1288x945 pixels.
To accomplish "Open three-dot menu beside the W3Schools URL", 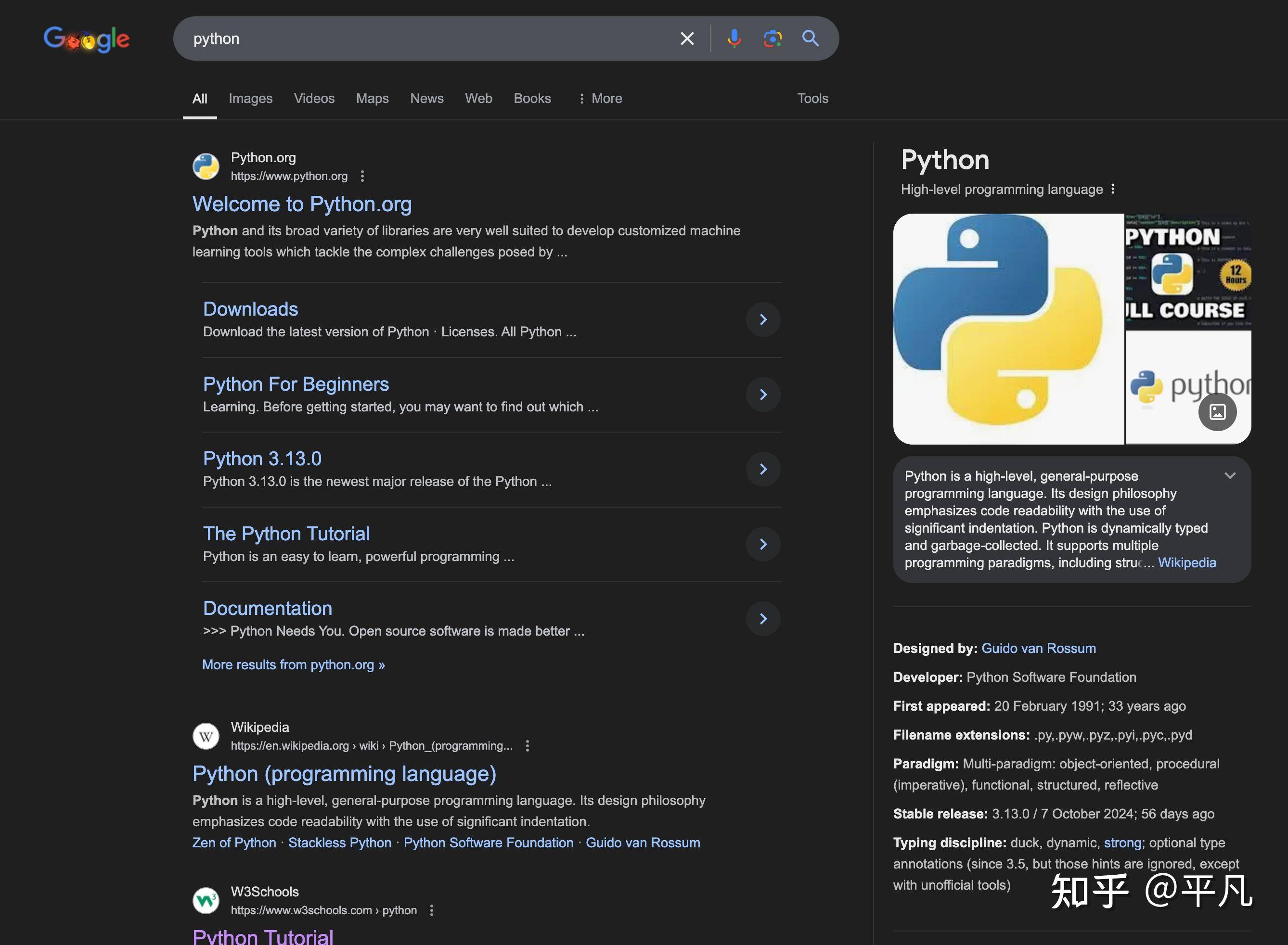I will (x=431, y=910).
